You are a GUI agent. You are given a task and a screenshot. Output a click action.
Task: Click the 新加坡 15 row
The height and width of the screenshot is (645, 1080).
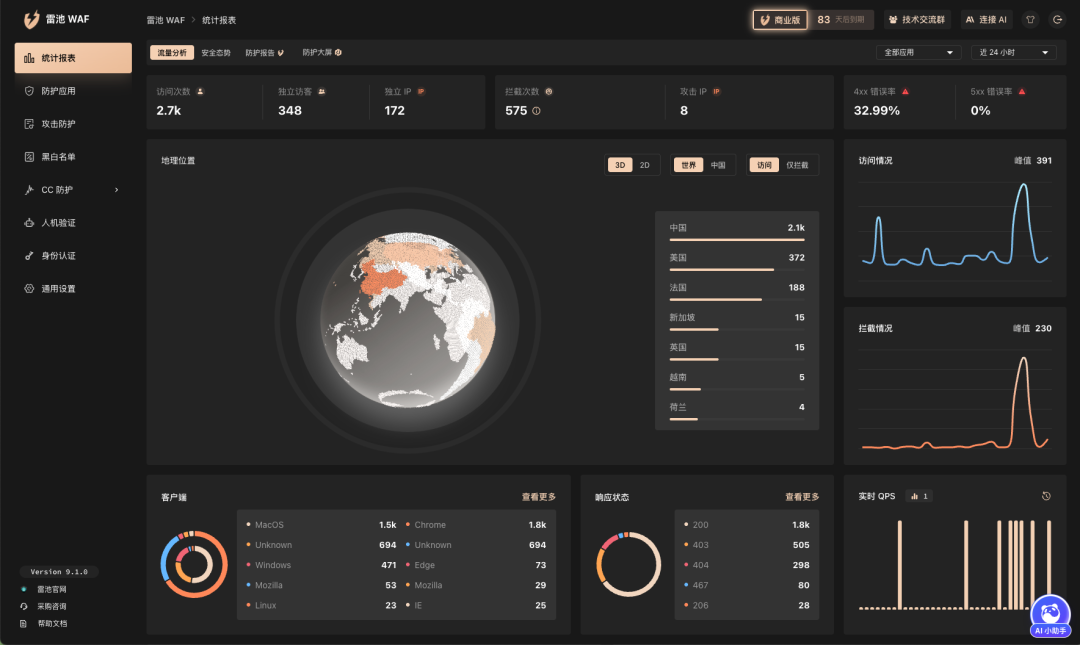pos(737,320)
